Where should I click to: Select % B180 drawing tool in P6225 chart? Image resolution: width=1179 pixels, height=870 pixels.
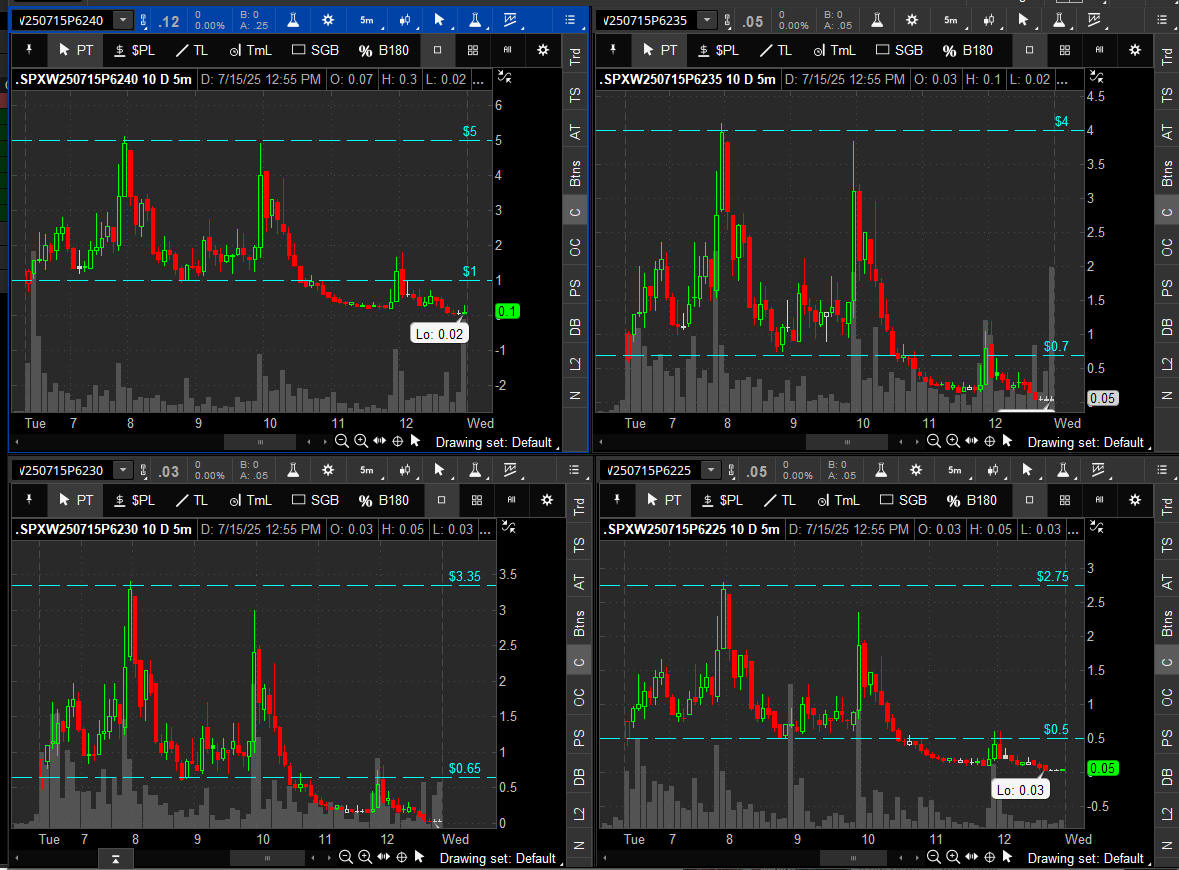coord(969,500)
